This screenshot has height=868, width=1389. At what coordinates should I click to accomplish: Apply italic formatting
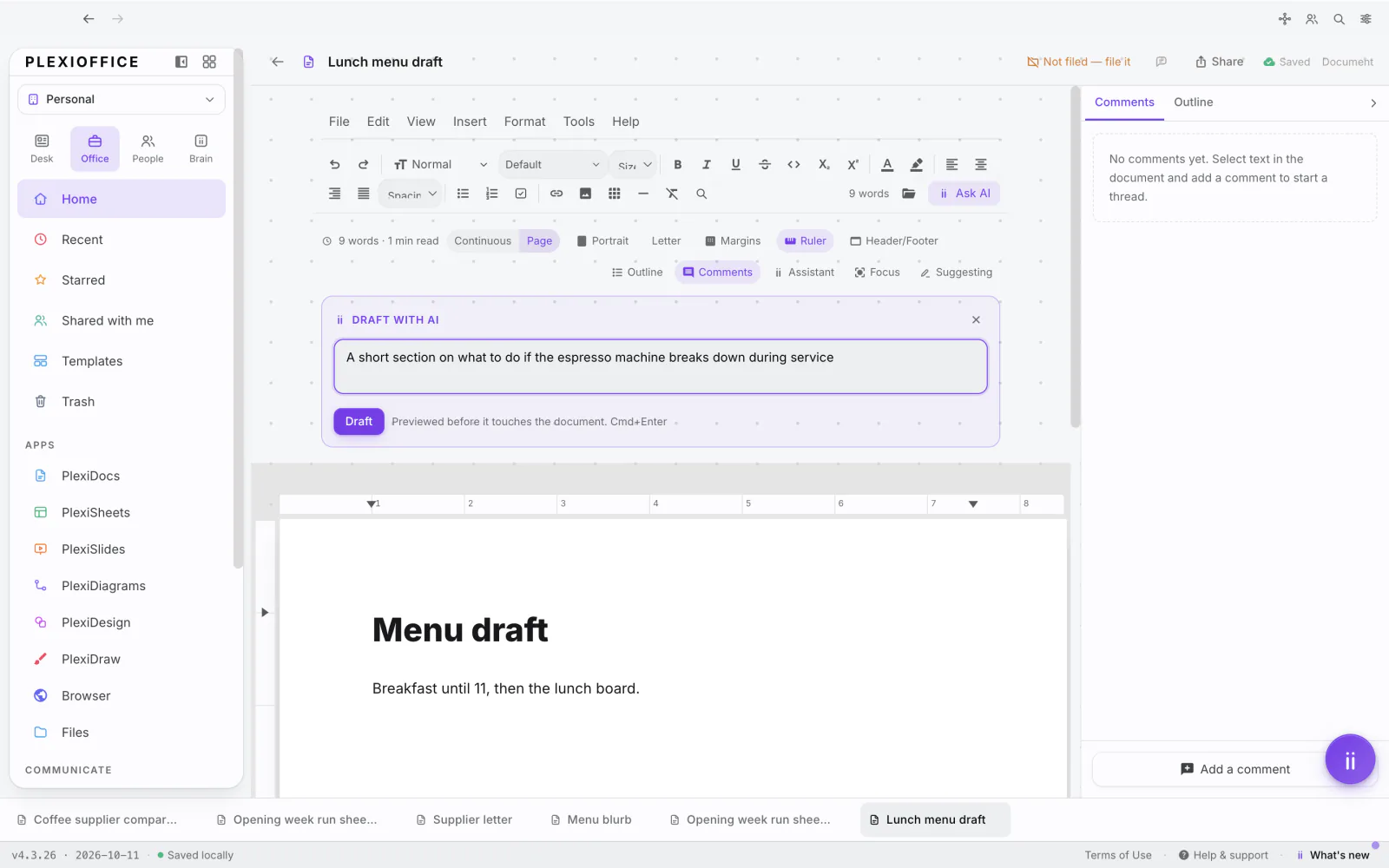click(707, 164)
